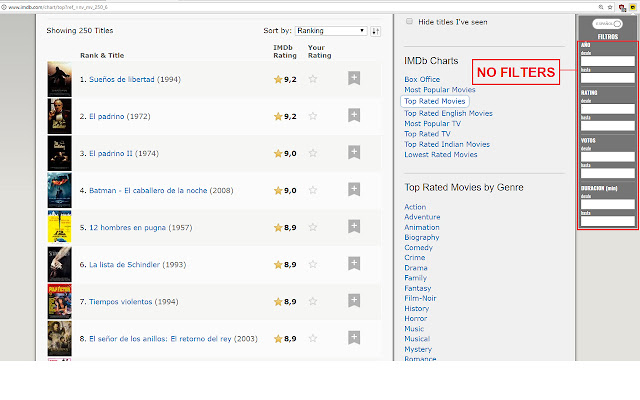640x400 pixels.
Task: Open the Sort by Ranking dropdown
Action: [330, 31]
